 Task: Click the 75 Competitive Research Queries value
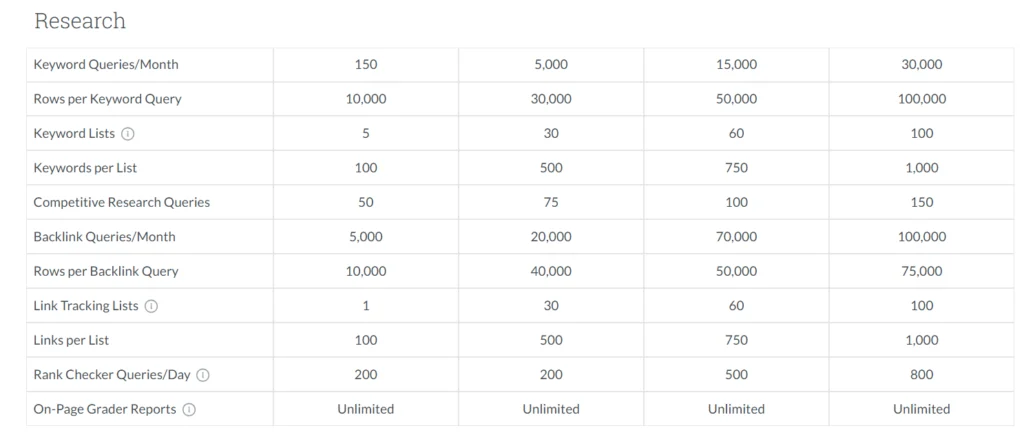[x=551, y=202]
